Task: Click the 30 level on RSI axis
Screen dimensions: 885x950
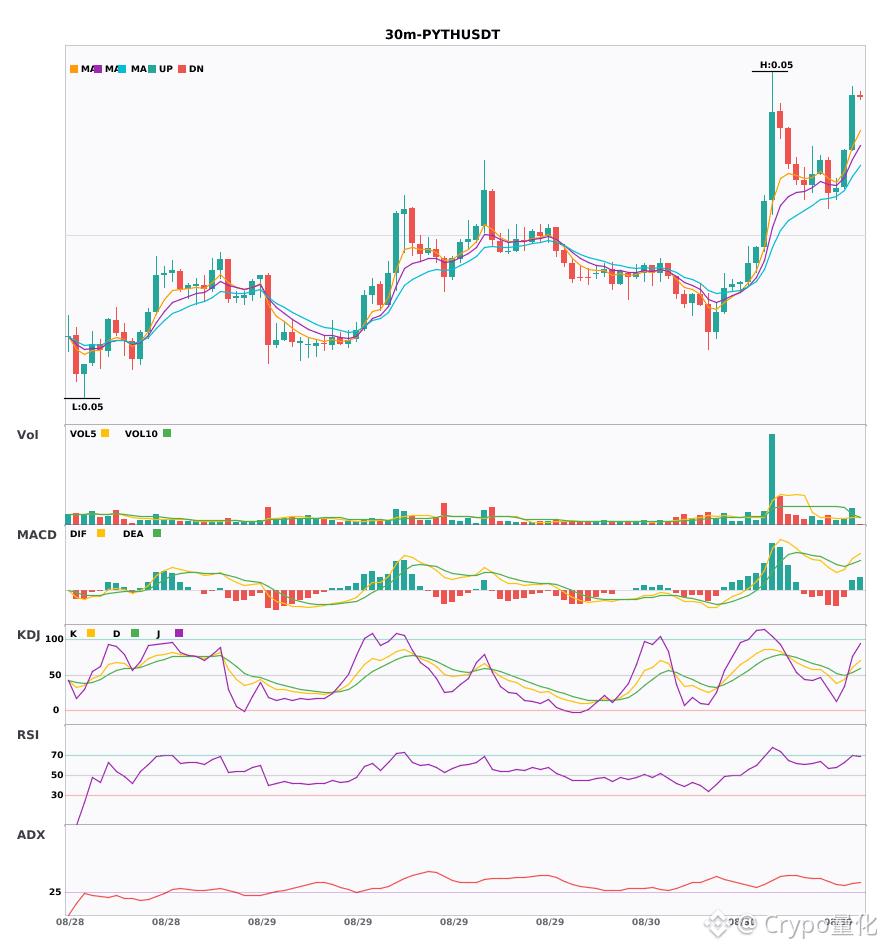Action: [57, 795]
